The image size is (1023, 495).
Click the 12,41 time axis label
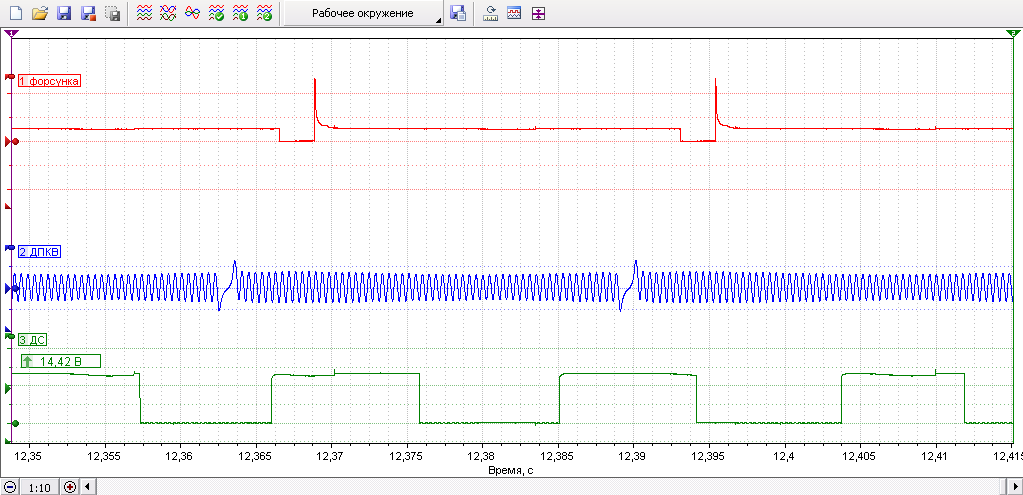(x=936, y=455)
